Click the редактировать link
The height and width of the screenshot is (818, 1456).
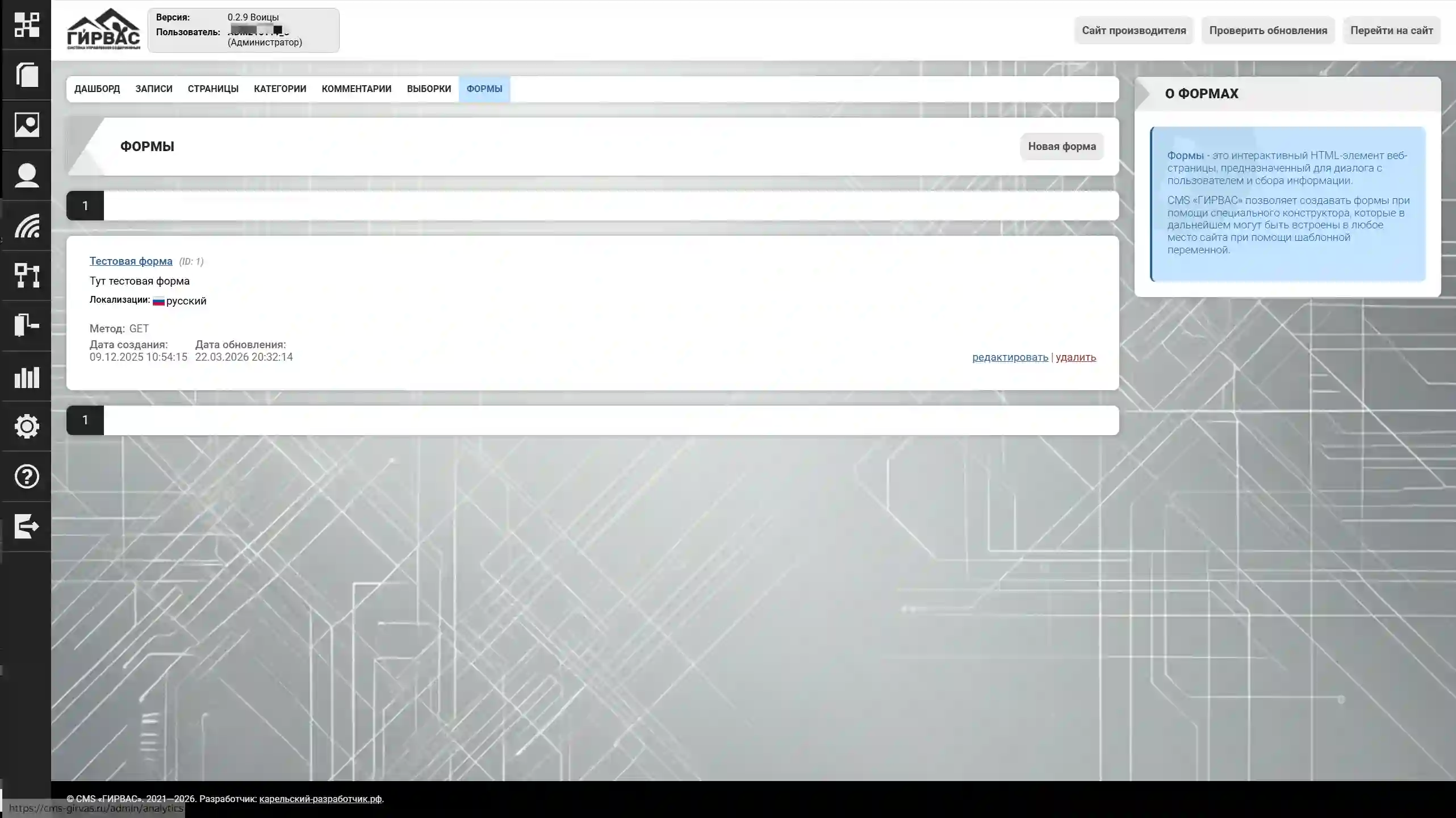pos(1010,357)
